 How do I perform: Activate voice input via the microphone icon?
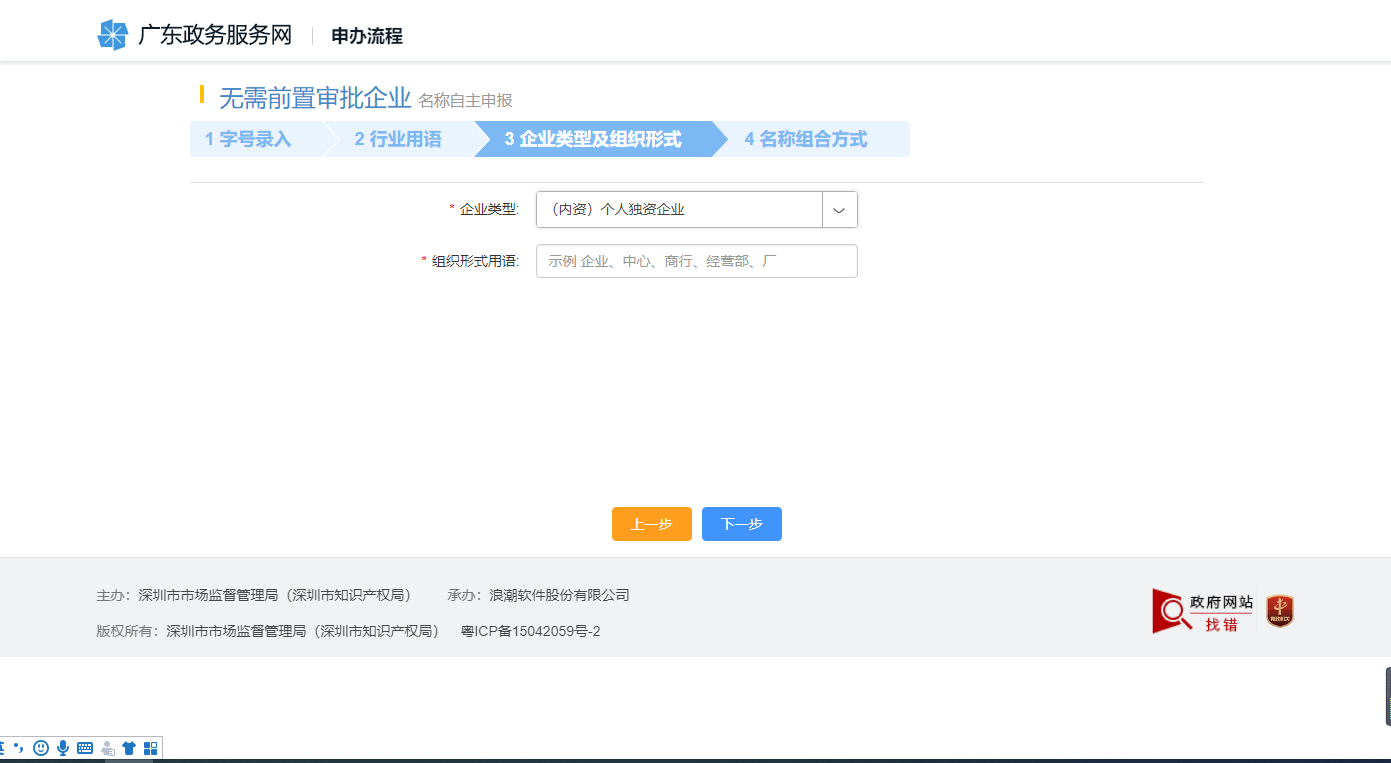pyautogui.click(x=62, y=747)
